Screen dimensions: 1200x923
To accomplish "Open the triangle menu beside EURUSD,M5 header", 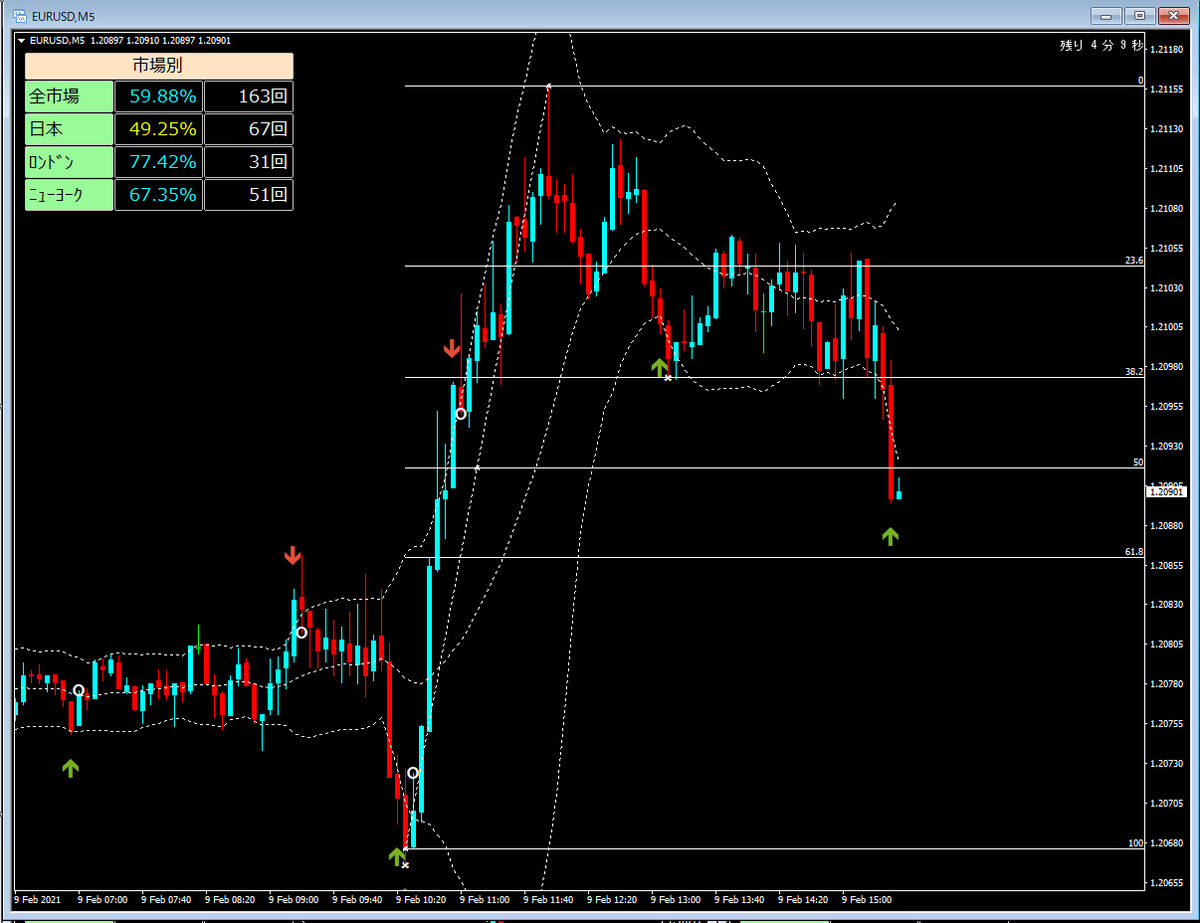I will pyautogui.click(x=23, y=41).
